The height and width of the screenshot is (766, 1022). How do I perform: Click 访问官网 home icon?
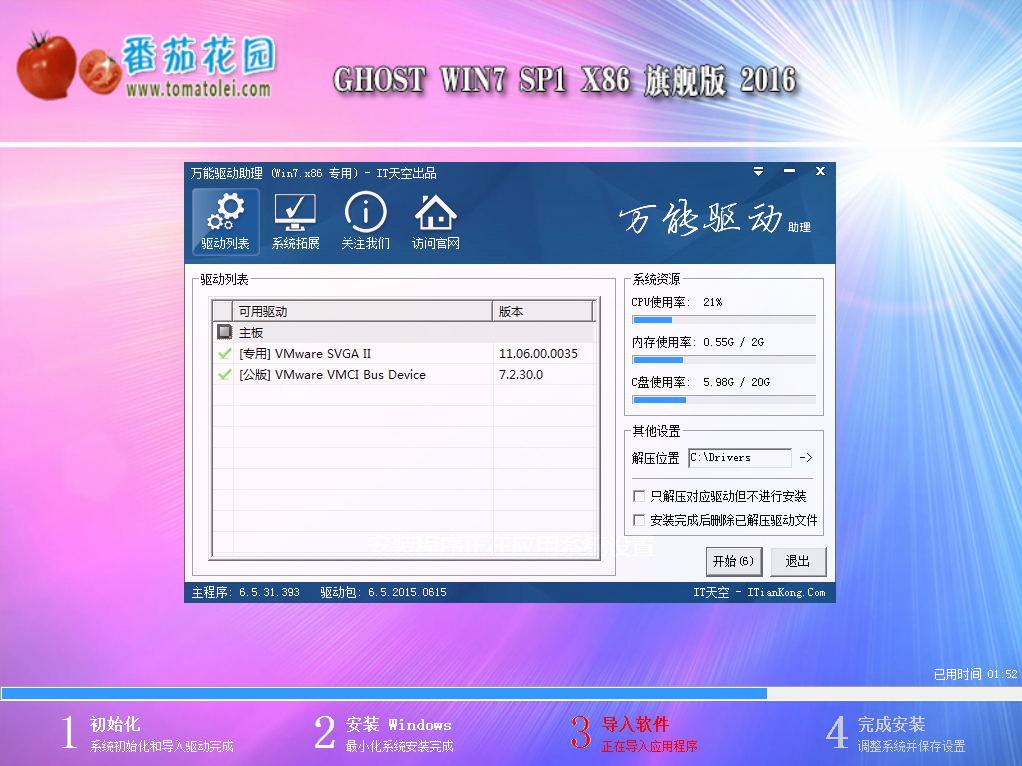click(x=435, y=222)
